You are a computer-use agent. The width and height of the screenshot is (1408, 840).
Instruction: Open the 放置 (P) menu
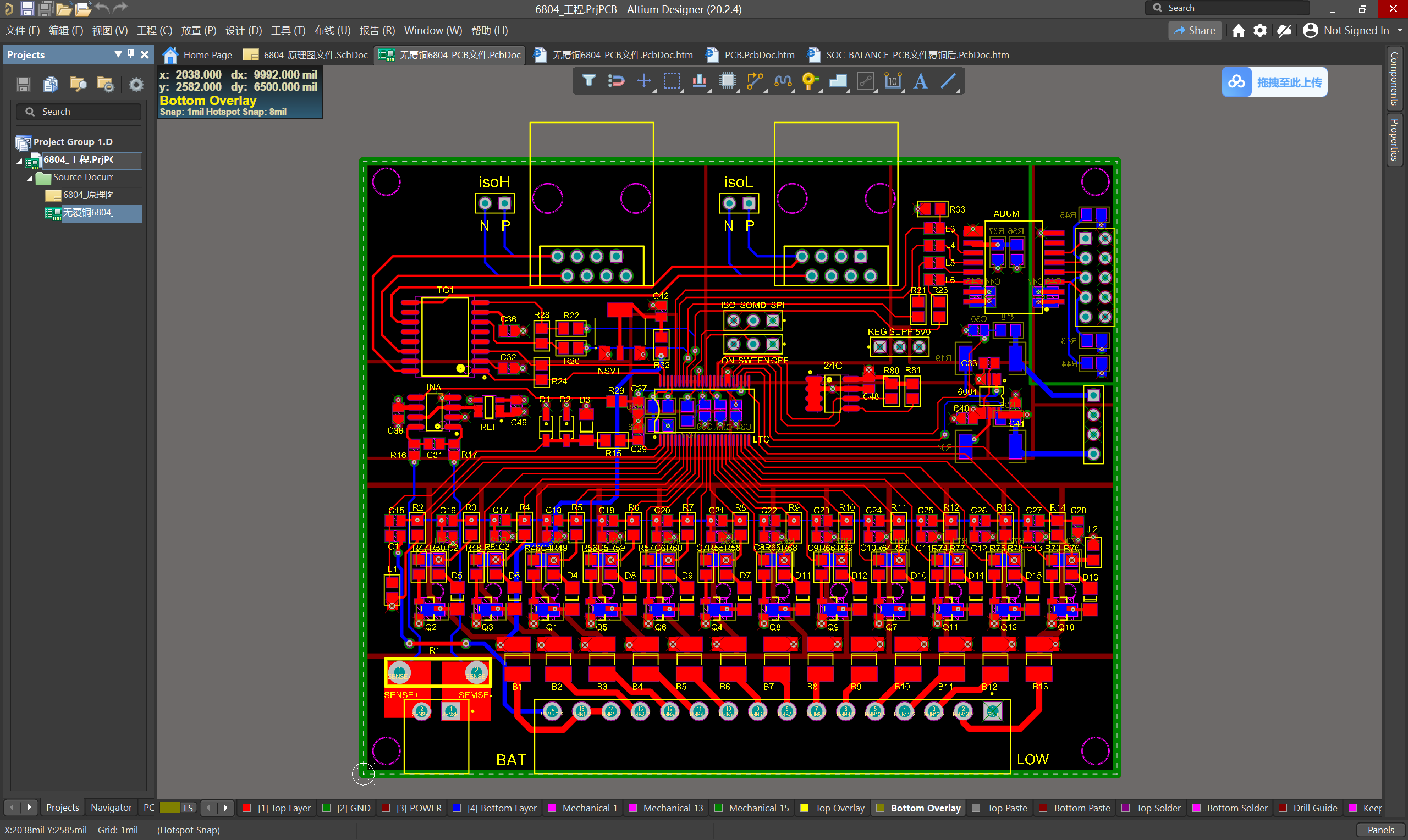(x=198, y=31)
